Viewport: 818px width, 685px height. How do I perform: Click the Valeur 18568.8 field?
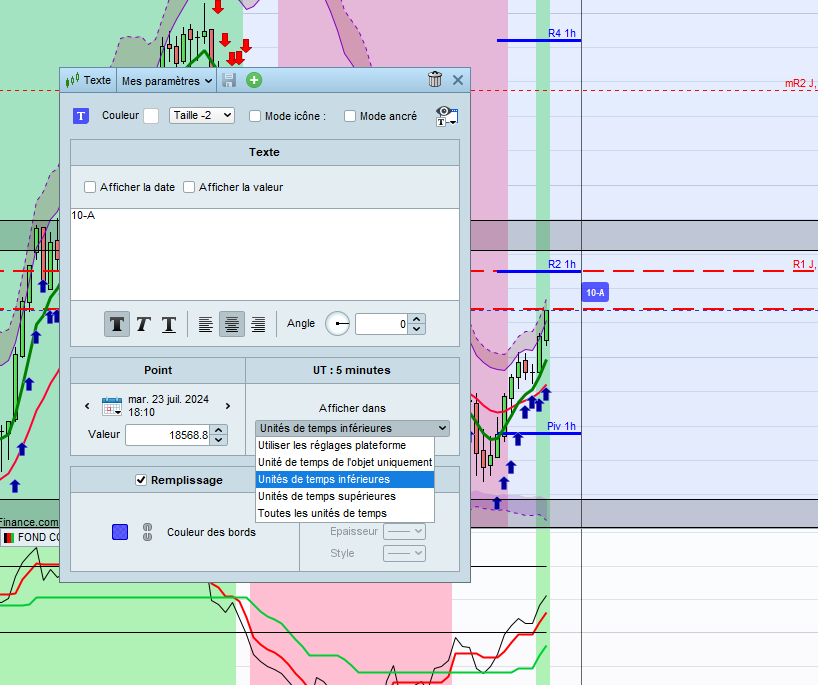(x=169, y=435)
